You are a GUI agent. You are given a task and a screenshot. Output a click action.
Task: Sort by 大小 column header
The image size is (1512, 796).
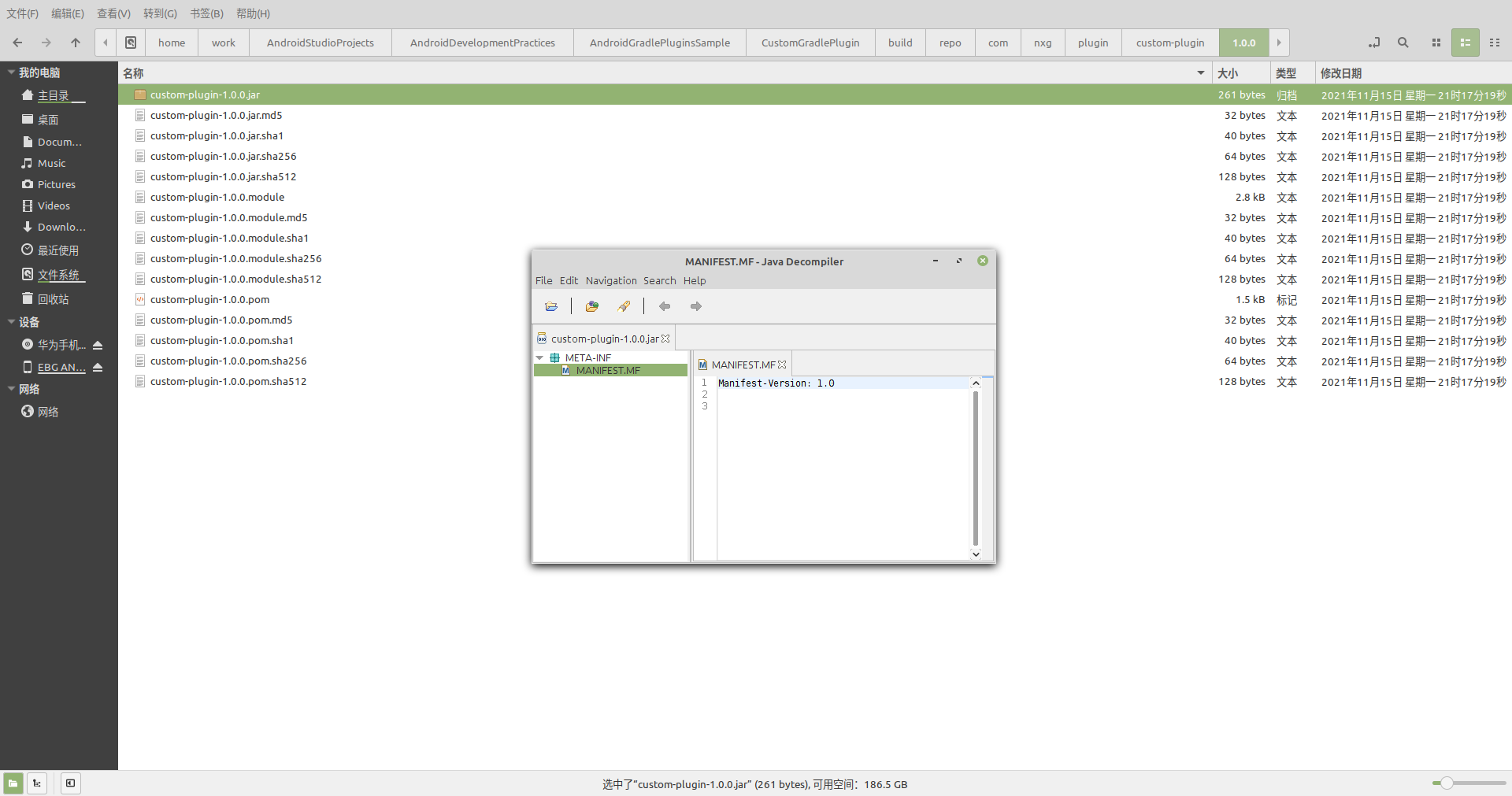pos(1241,73)
